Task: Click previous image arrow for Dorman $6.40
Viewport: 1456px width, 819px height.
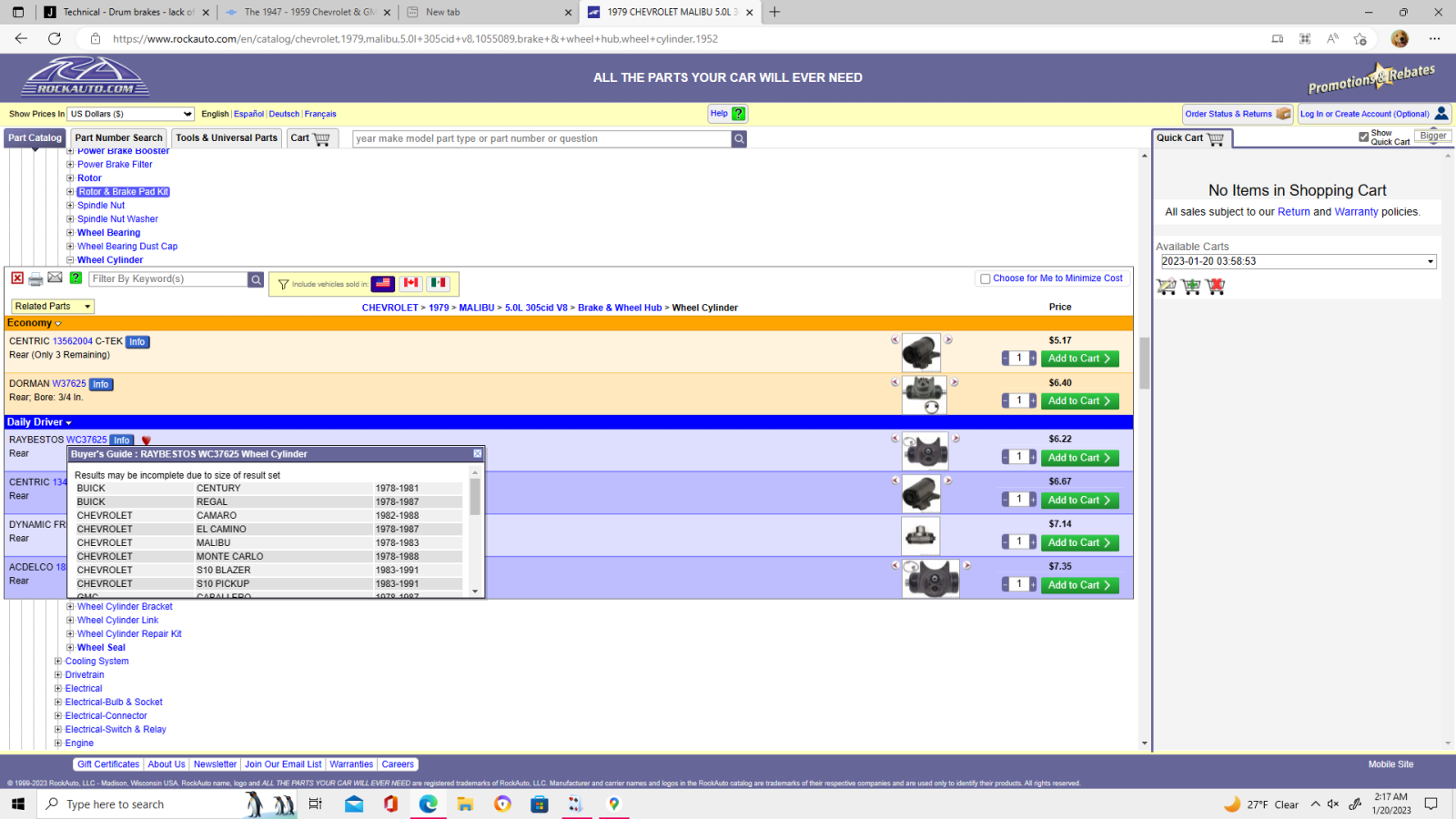Action: point(895,382)
